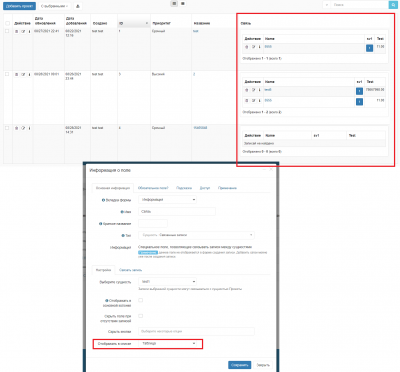Switch to grid view icon at top center
Viewport: 400px width, 372px height.
[183, 4]
